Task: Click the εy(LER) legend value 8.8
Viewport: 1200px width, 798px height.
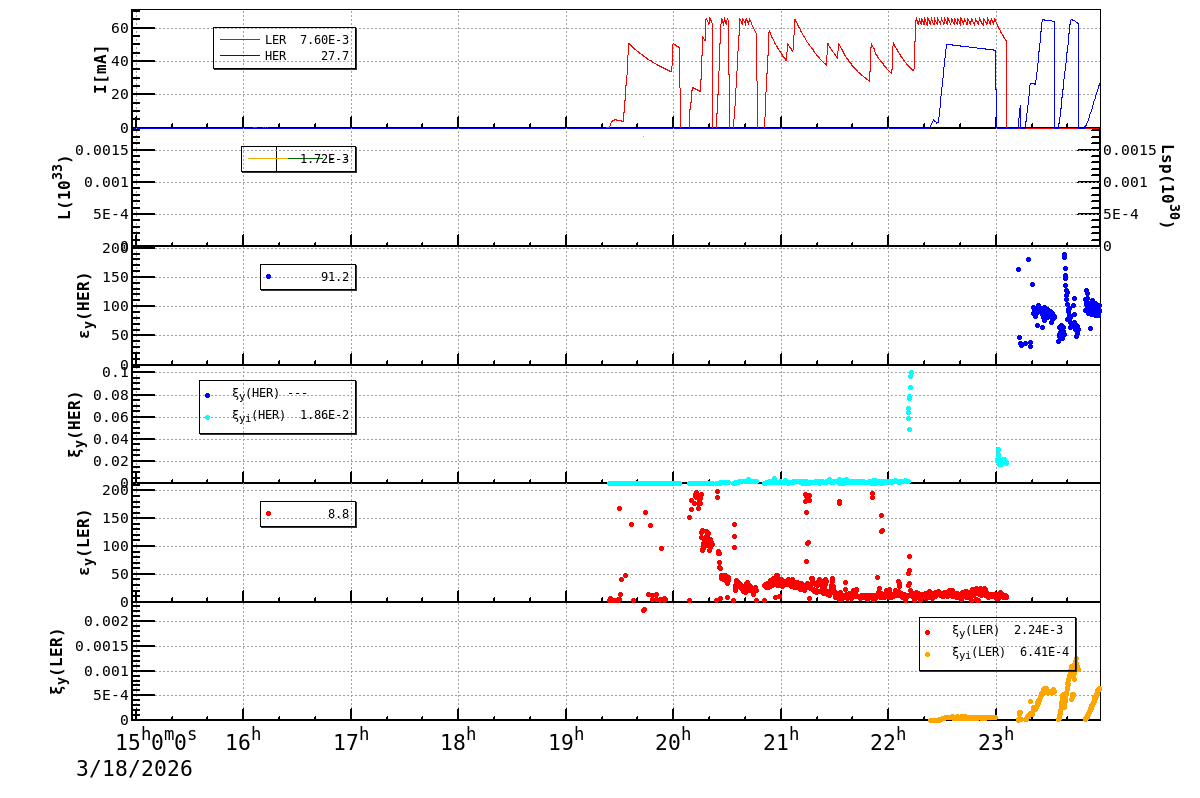Action: point(339,514)
